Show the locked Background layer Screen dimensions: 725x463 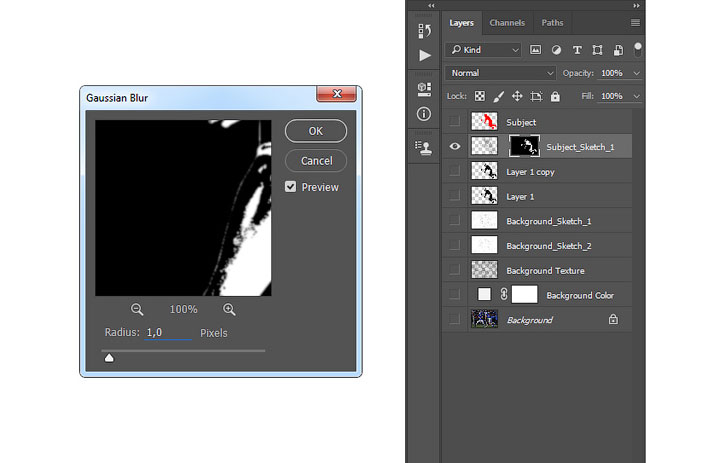point(455,319)
